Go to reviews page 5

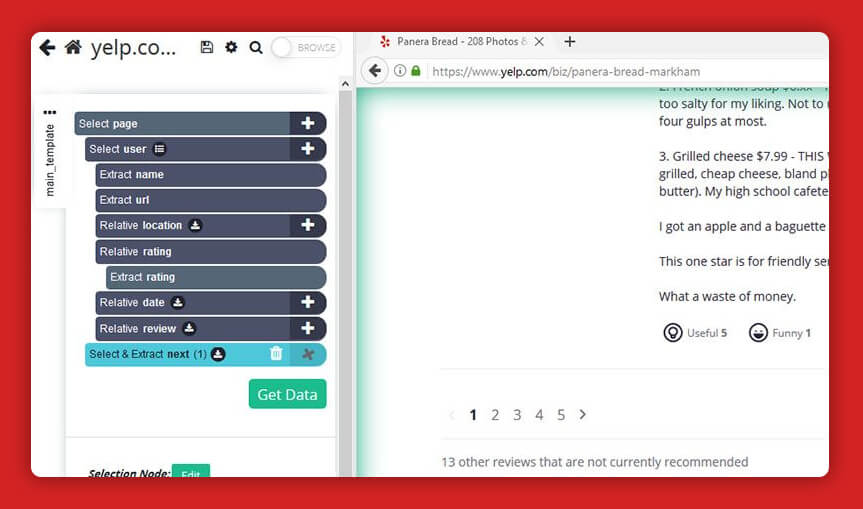coord(561,415)
